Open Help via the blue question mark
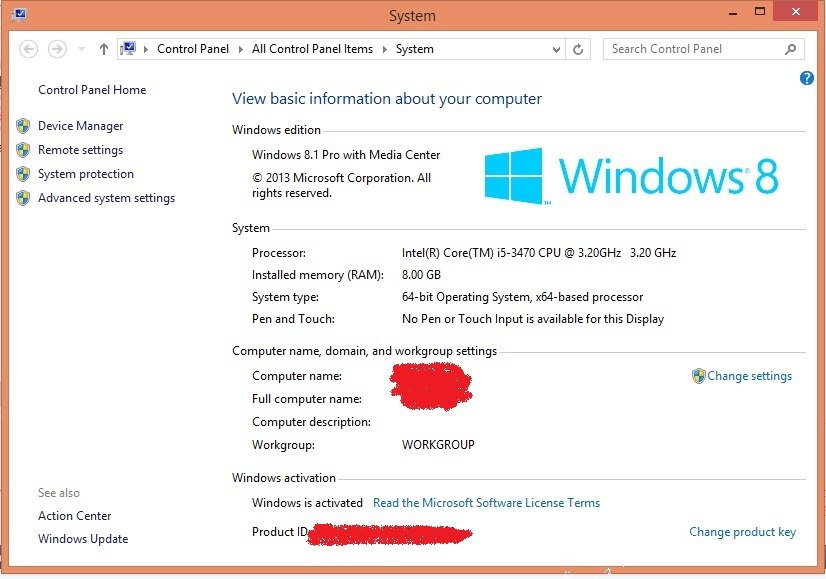 coord(807,78)
